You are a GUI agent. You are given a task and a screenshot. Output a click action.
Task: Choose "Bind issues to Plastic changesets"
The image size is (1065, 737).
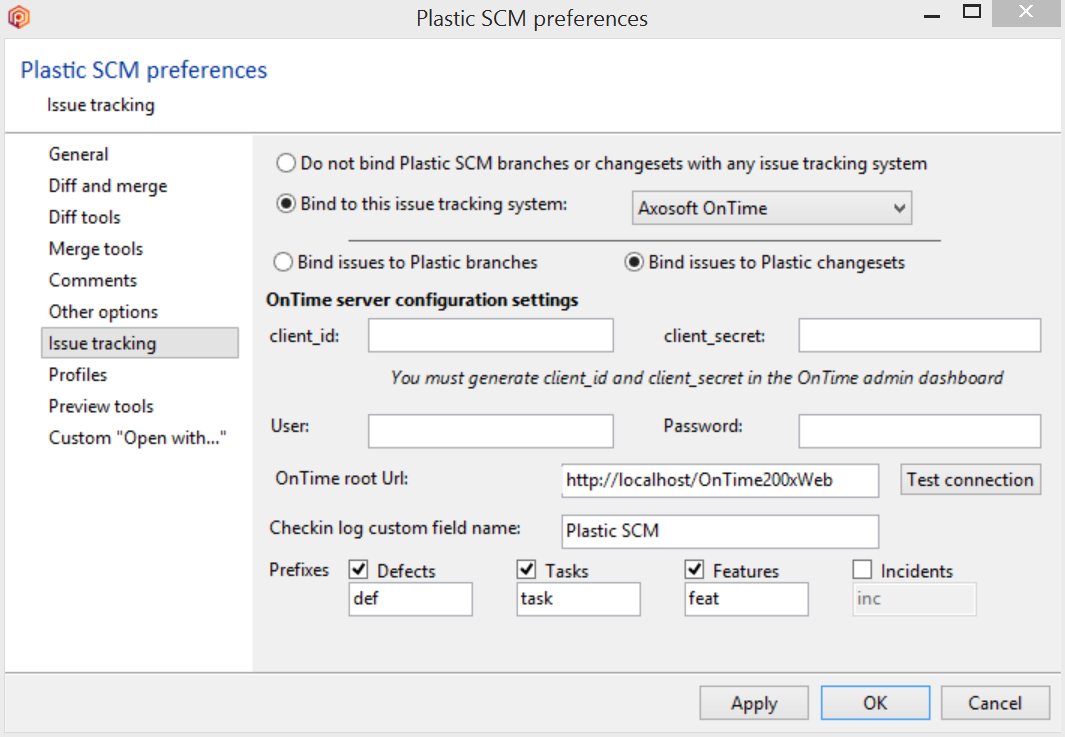pos(634,262)
